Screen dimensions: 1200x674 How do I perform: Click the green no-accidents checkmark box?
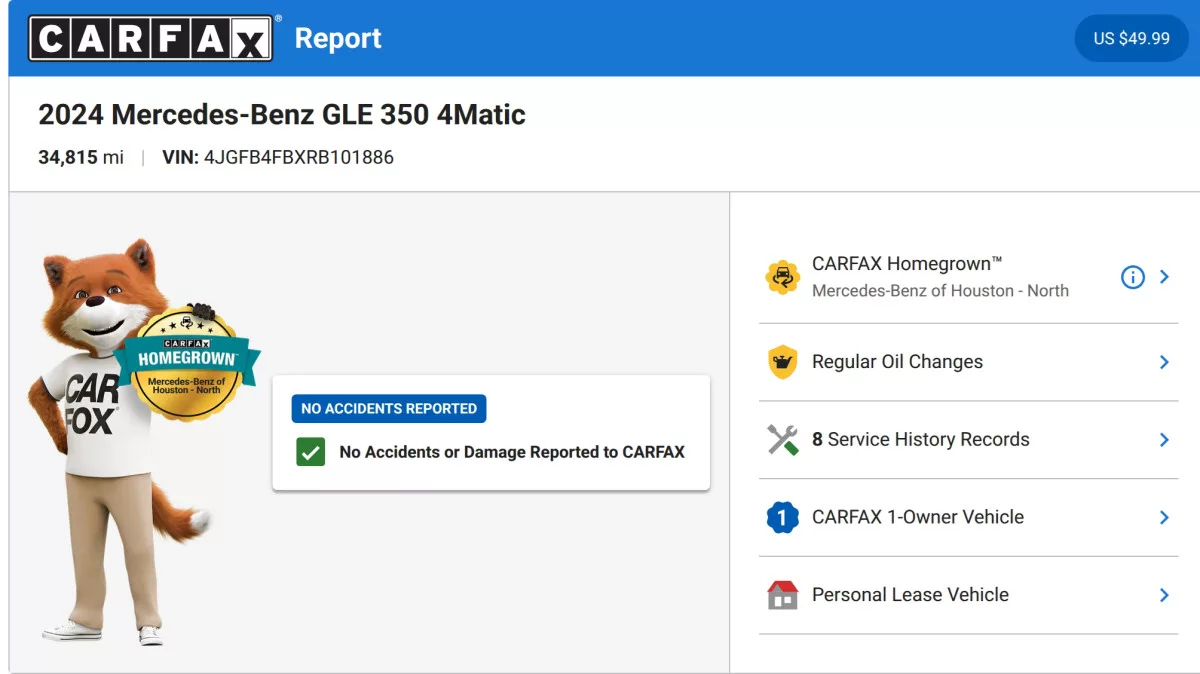310,452
